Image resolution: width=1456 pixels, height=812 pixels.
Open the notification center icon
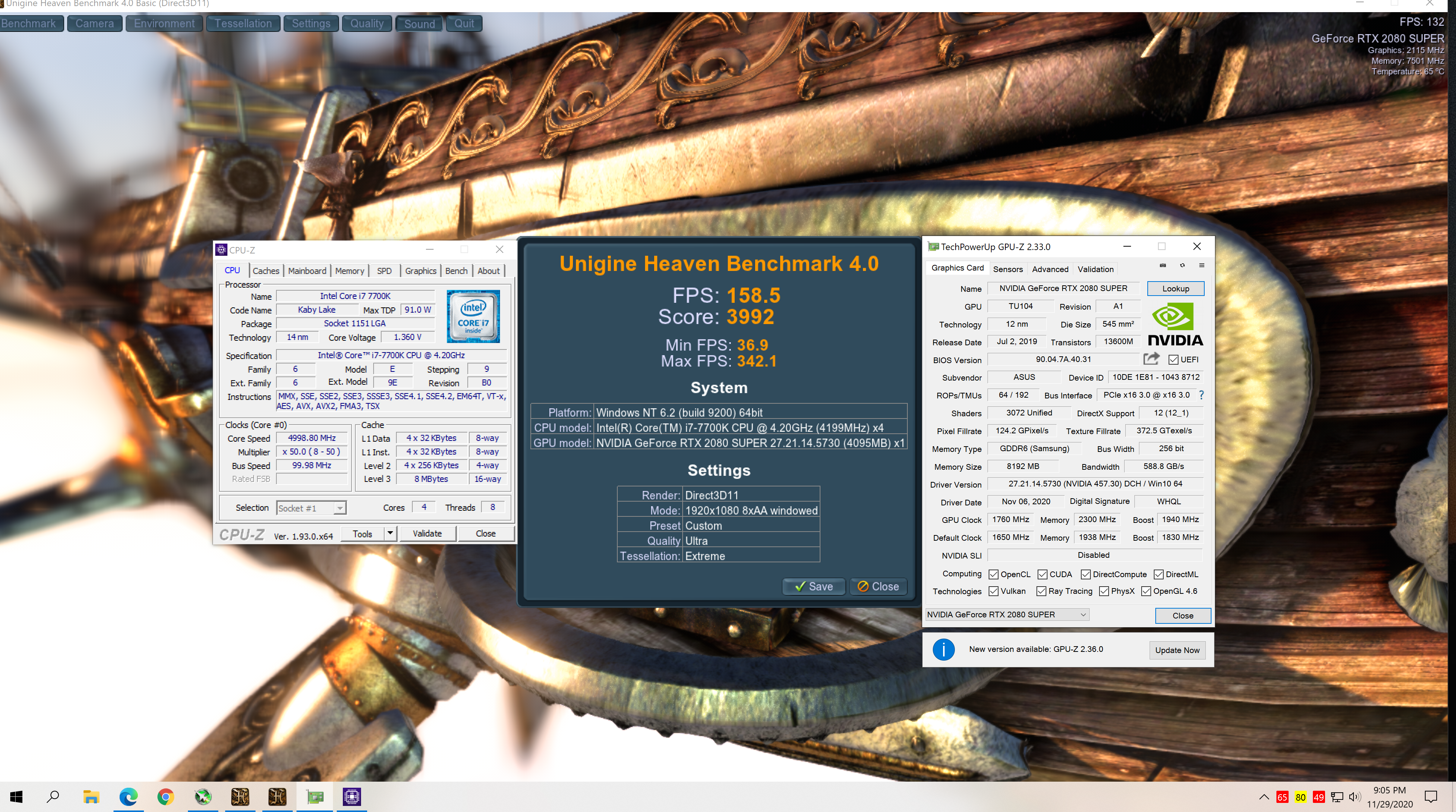1431,797
